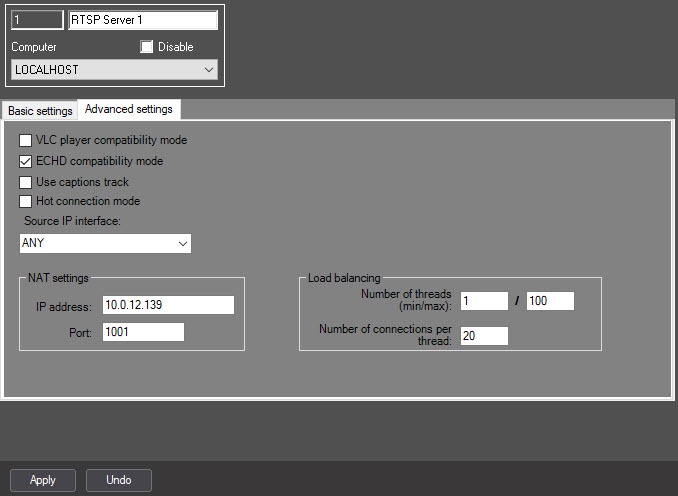The image size is (678, 496).
Task: Uncheck ECHD compatibility mode
Action: (26, 161)
